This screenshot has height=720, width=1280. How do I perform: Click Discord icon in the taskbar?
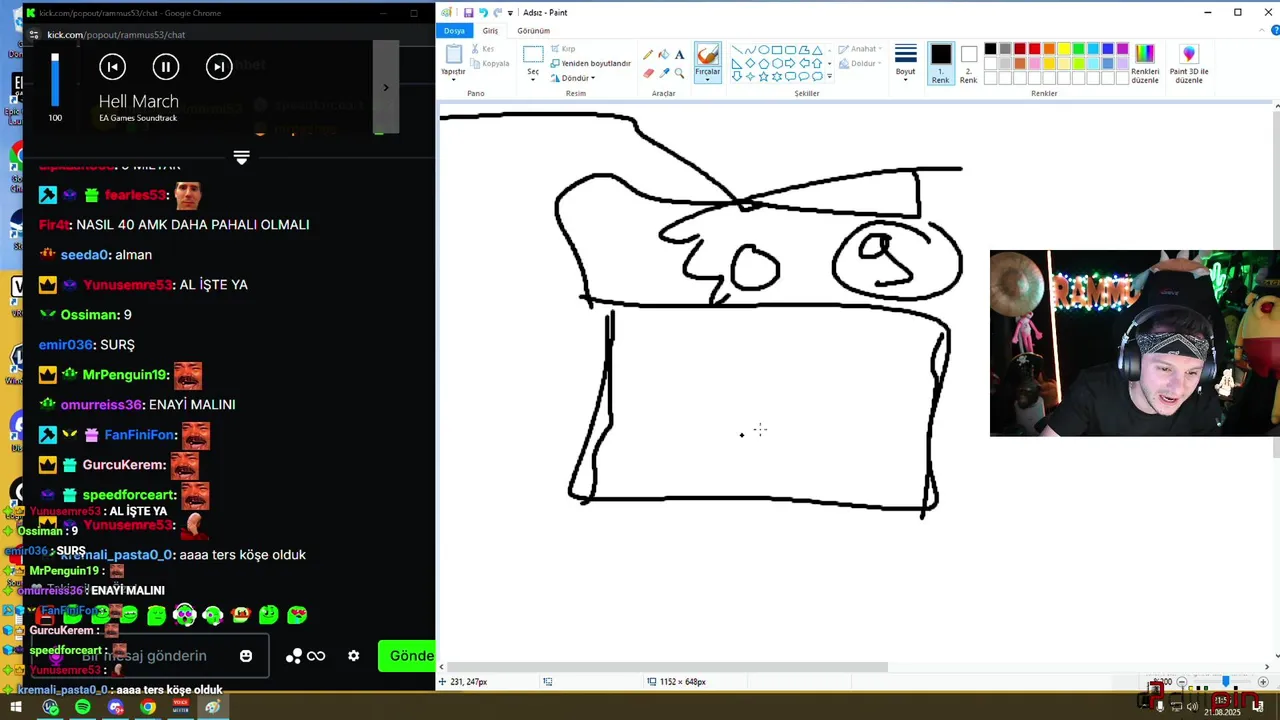(115, 707)
